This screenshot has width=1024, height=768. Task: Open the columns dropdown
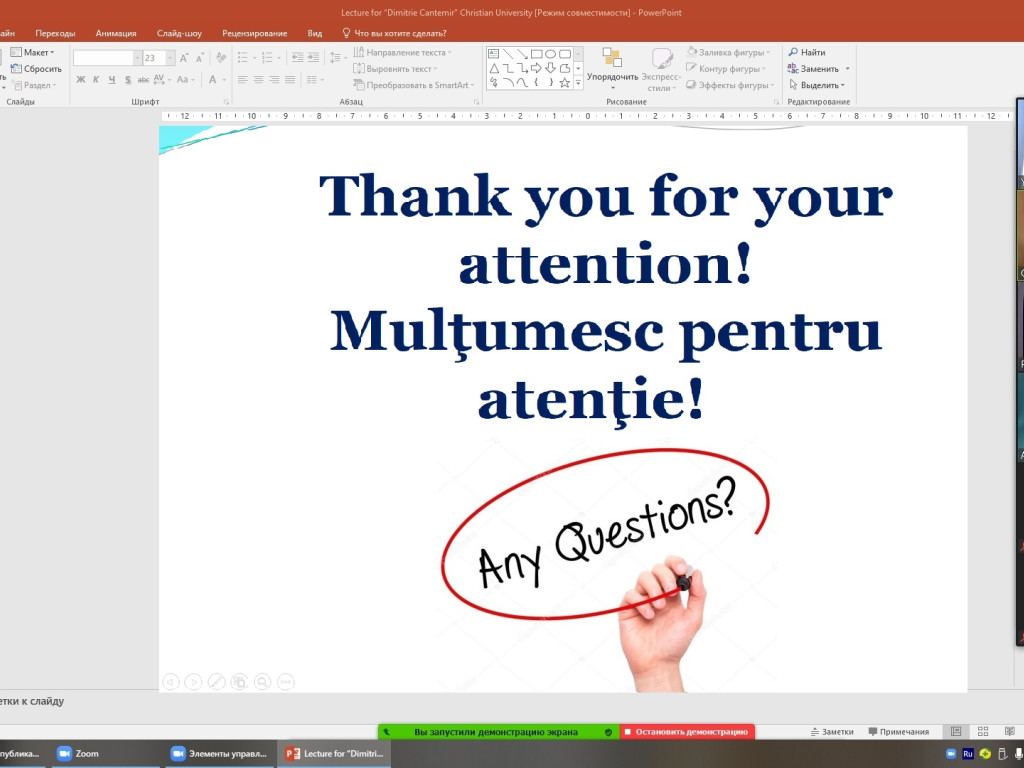pyautogui.click(x=315, y=80)
